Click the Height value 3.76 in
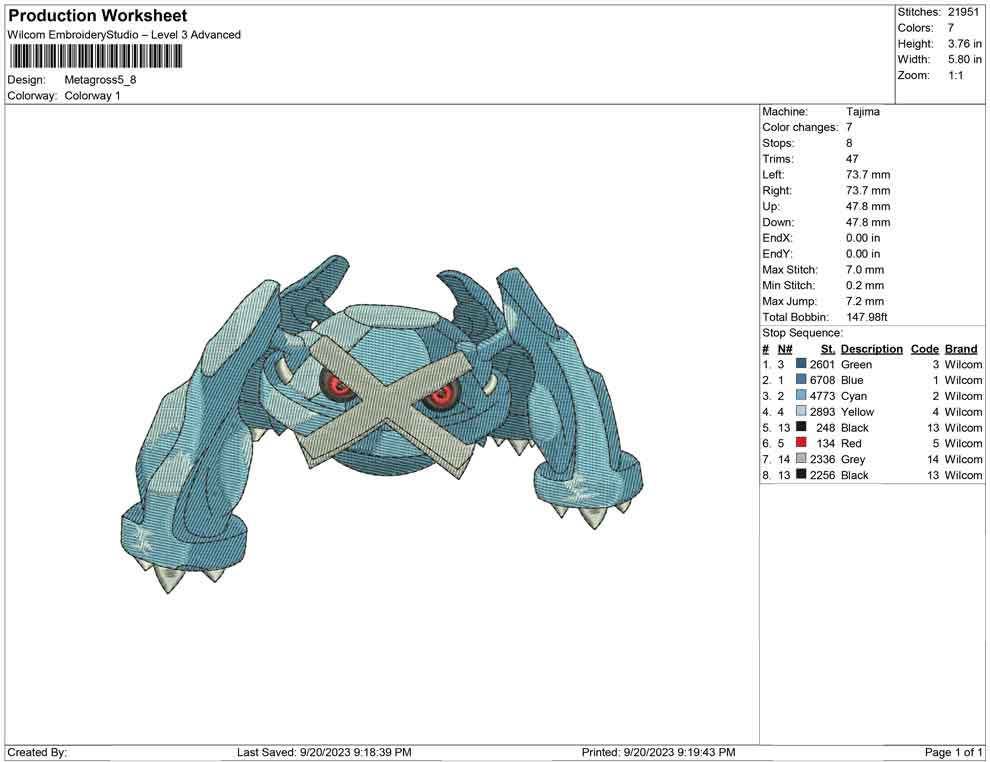 (965, 44)
